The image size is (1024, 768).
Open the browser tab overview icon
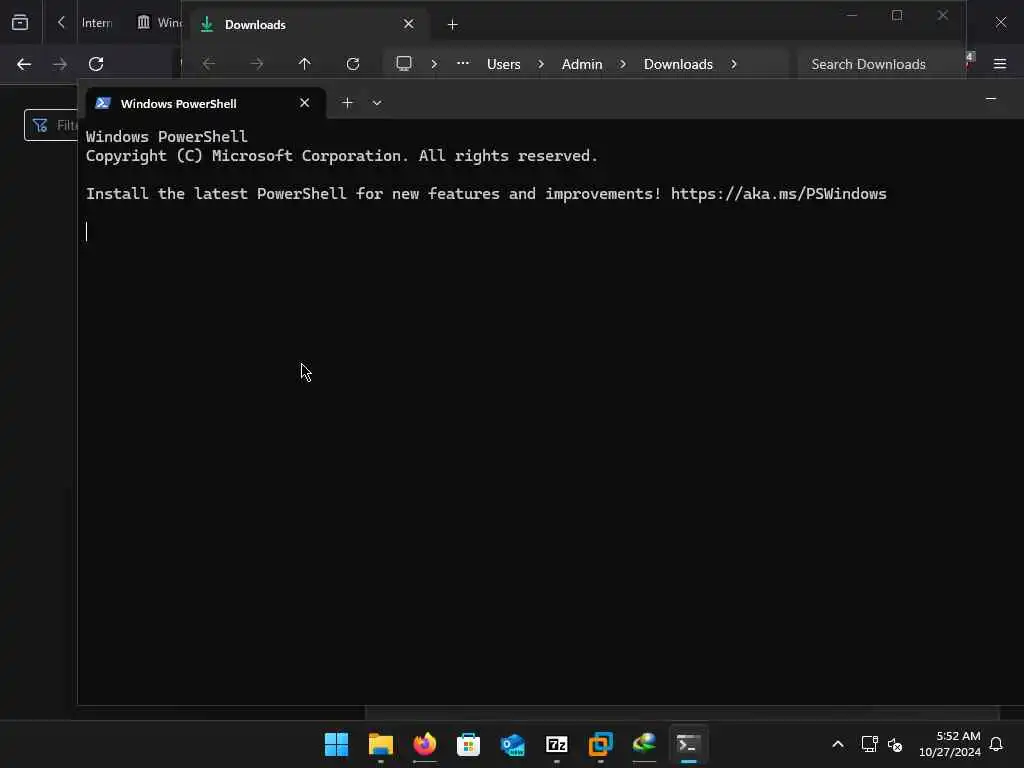coord(20,23)
